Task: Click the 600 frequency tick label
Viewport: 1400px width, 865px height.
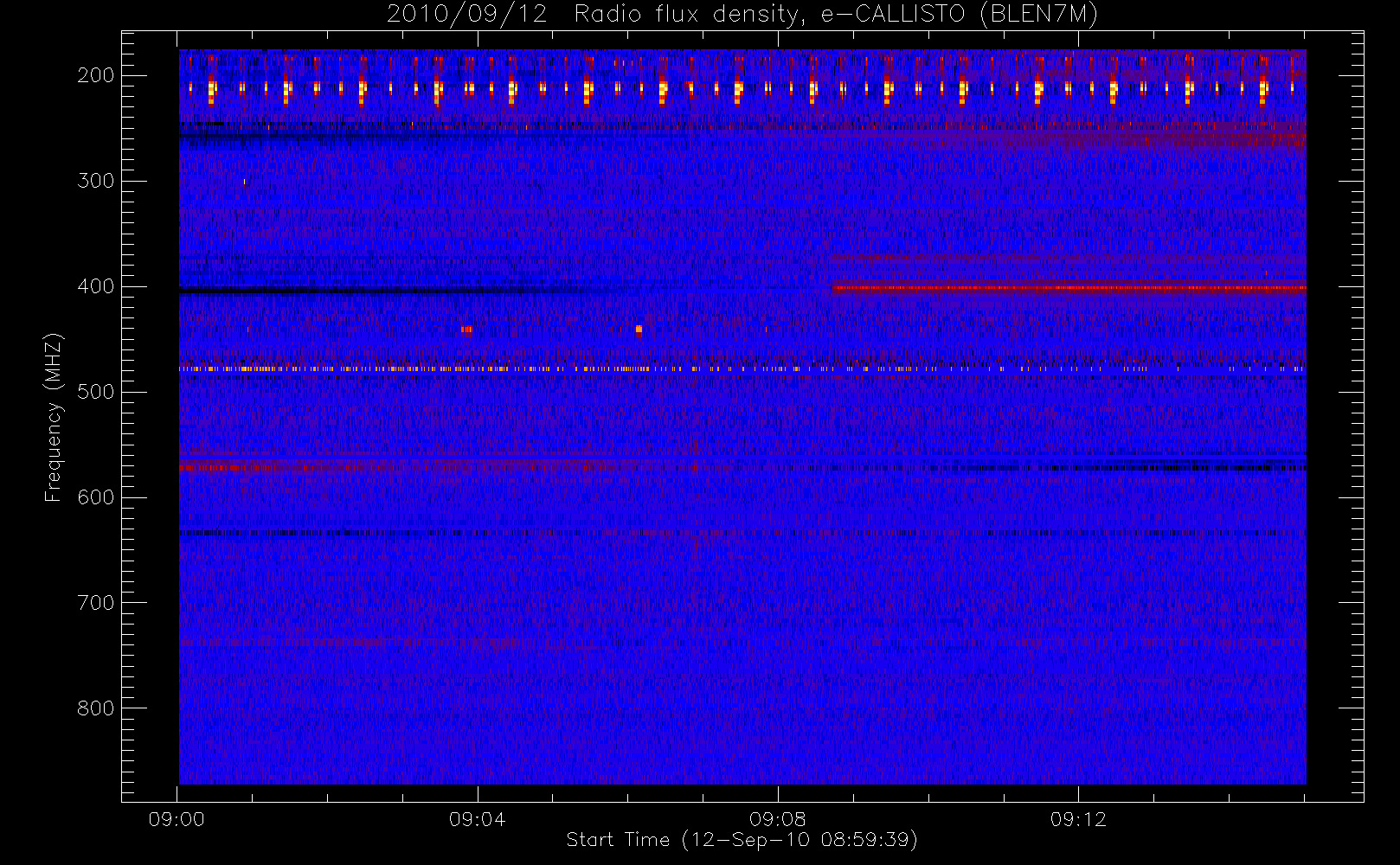Action: (95, 497)
